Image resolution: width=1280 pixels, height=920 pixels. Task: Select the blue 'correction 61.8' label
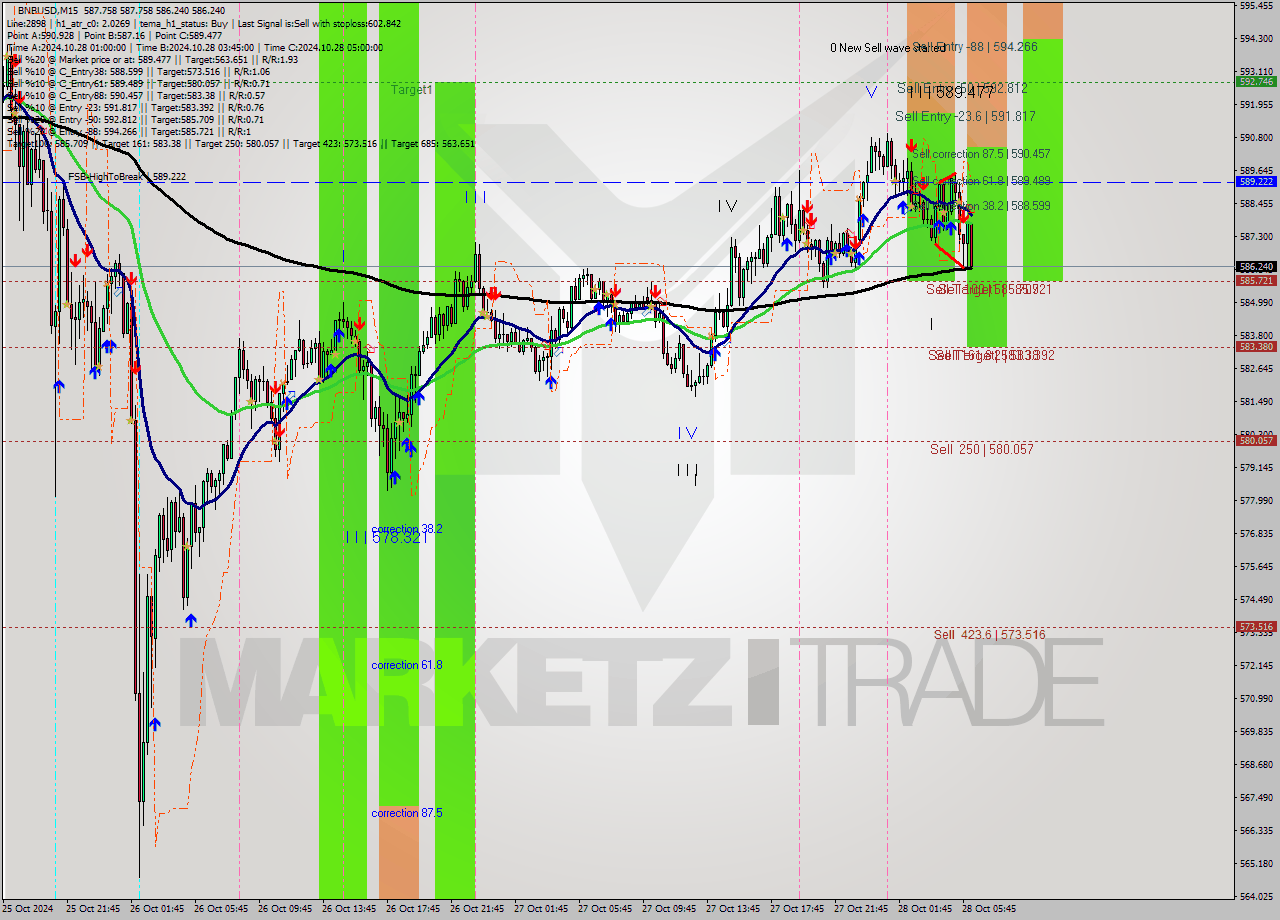[x=407, y=665]
